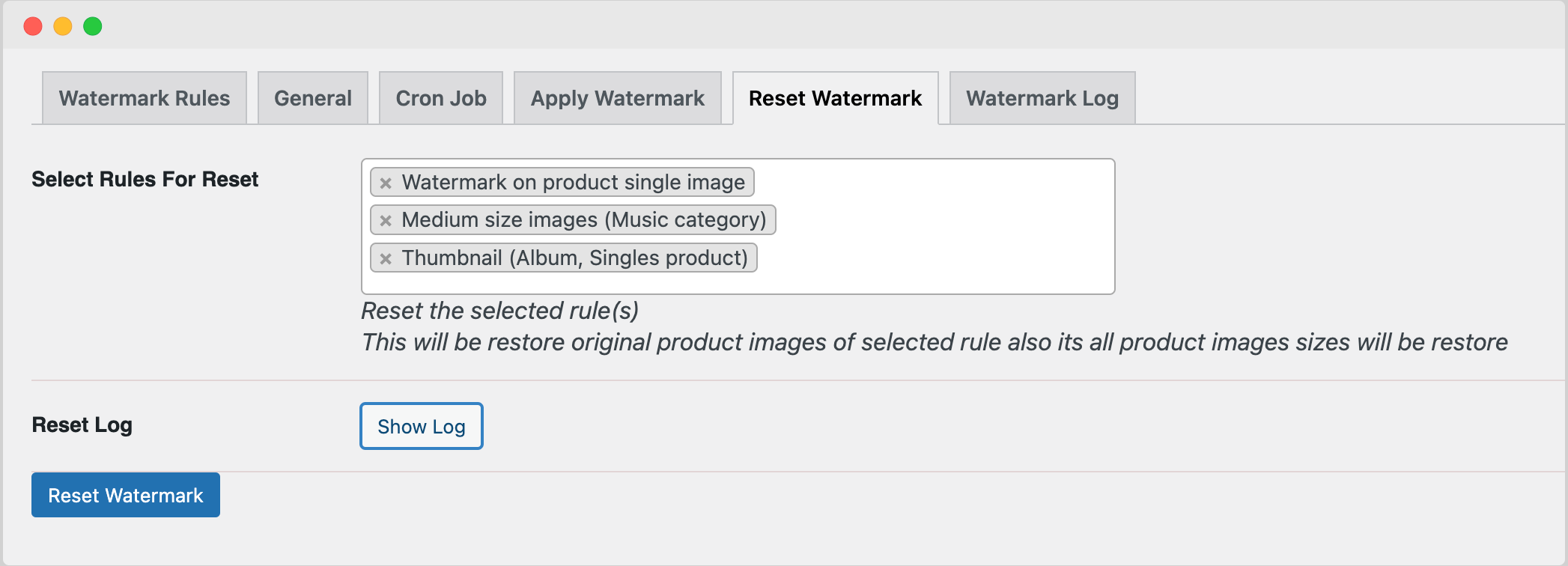Image resolution: width=1568 pixels, height=566 pixels.
Task: Close the window using red traffic light
Action: tap(31, 25)
